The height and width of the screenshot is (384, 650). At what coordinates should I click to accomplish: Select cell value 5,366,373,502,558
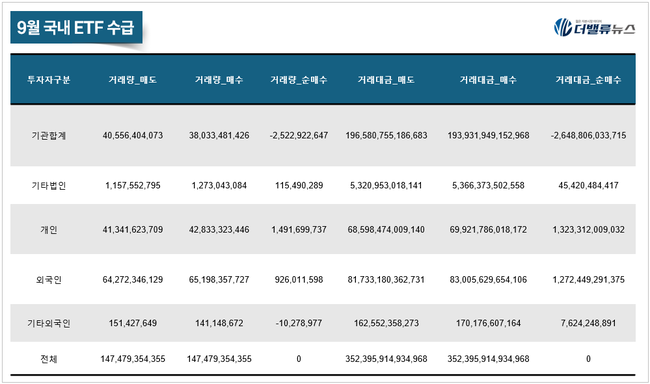(x=488, y=185)
